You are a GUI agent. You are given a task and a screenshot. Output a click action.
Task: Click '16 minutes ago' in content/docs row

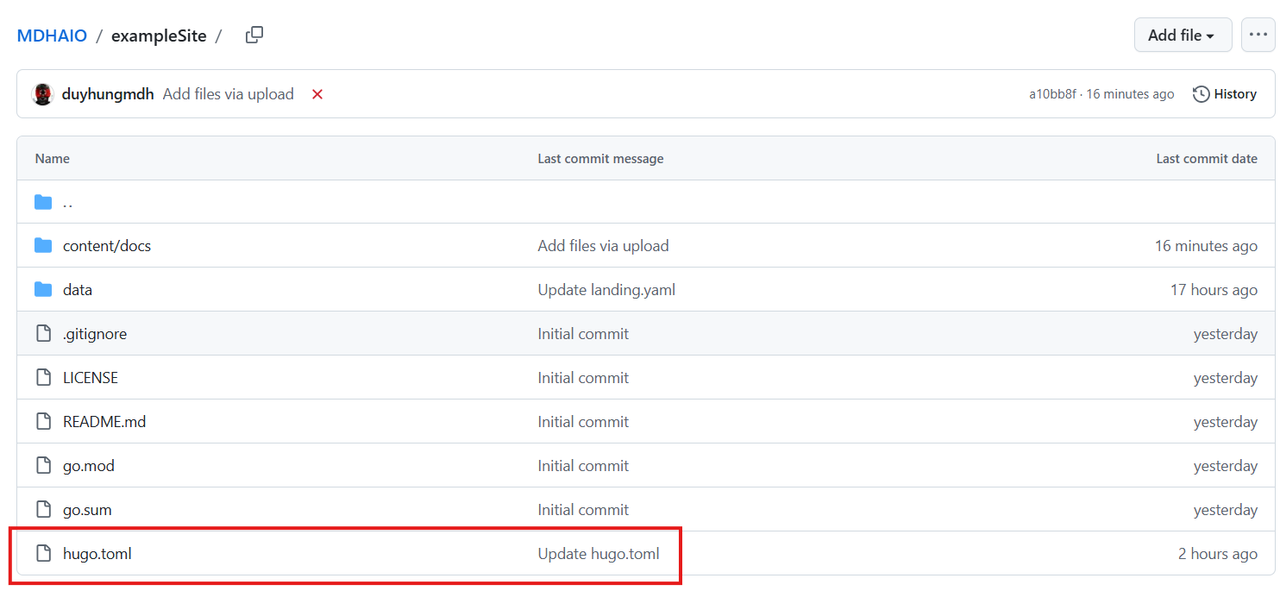(x=1206, y=246)
